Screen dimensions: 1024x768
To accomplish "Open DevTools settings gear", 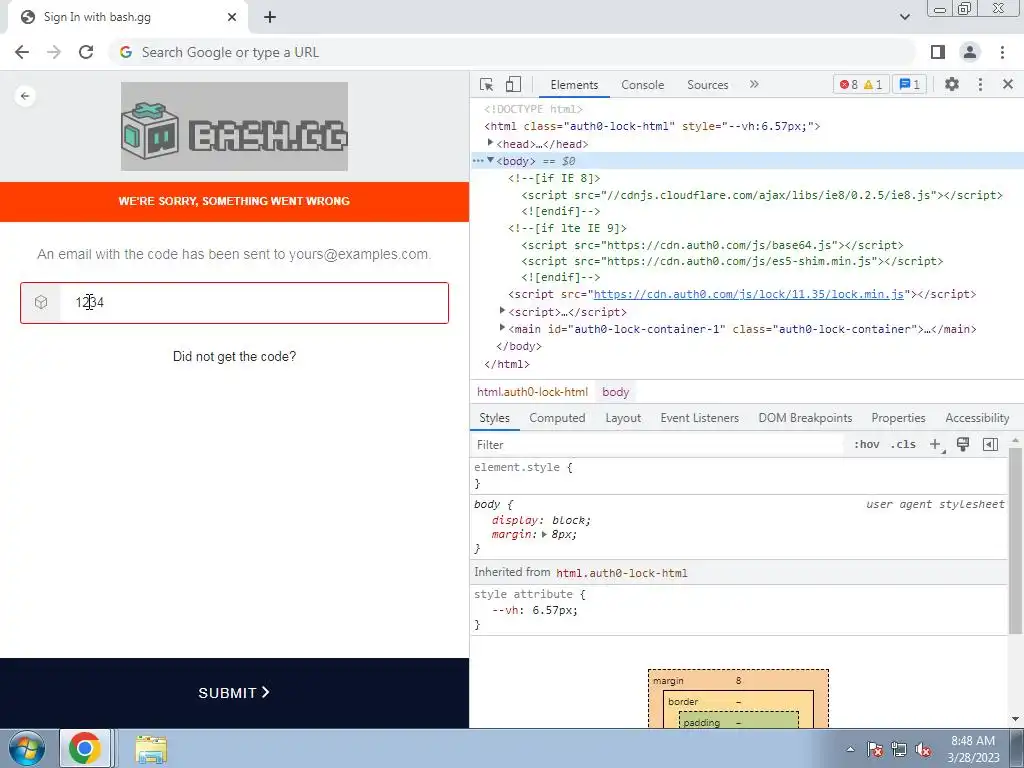I will point(952,84).
